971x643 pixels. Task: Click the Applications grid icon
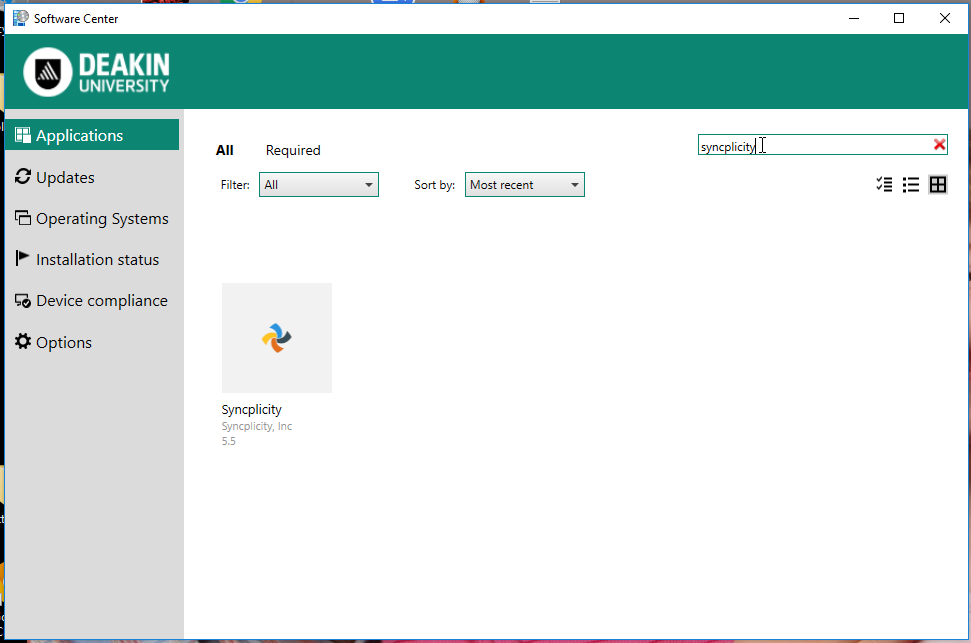point(23,135)
